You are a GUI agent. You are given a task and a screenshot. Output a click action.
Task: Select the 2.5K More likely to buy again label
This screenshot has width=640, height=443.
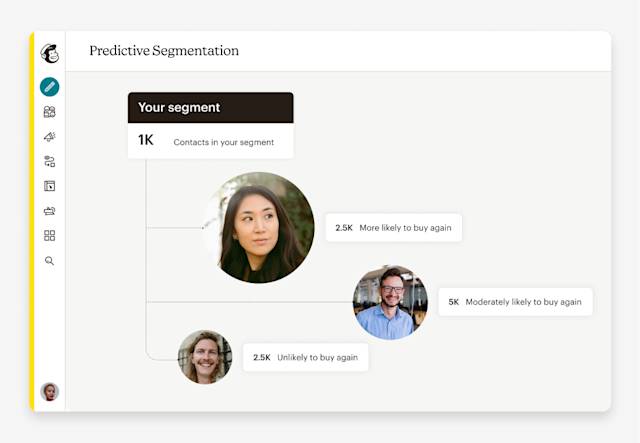click(x=393, y=227)
